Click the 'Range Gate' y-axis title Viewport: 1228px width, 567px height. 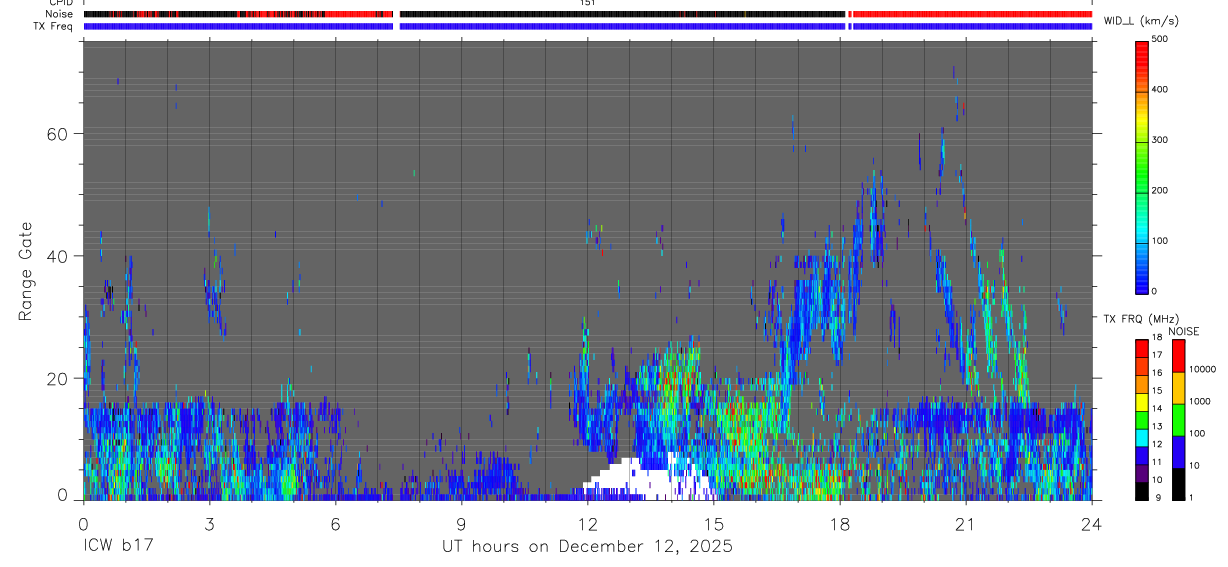coord(27,271)
